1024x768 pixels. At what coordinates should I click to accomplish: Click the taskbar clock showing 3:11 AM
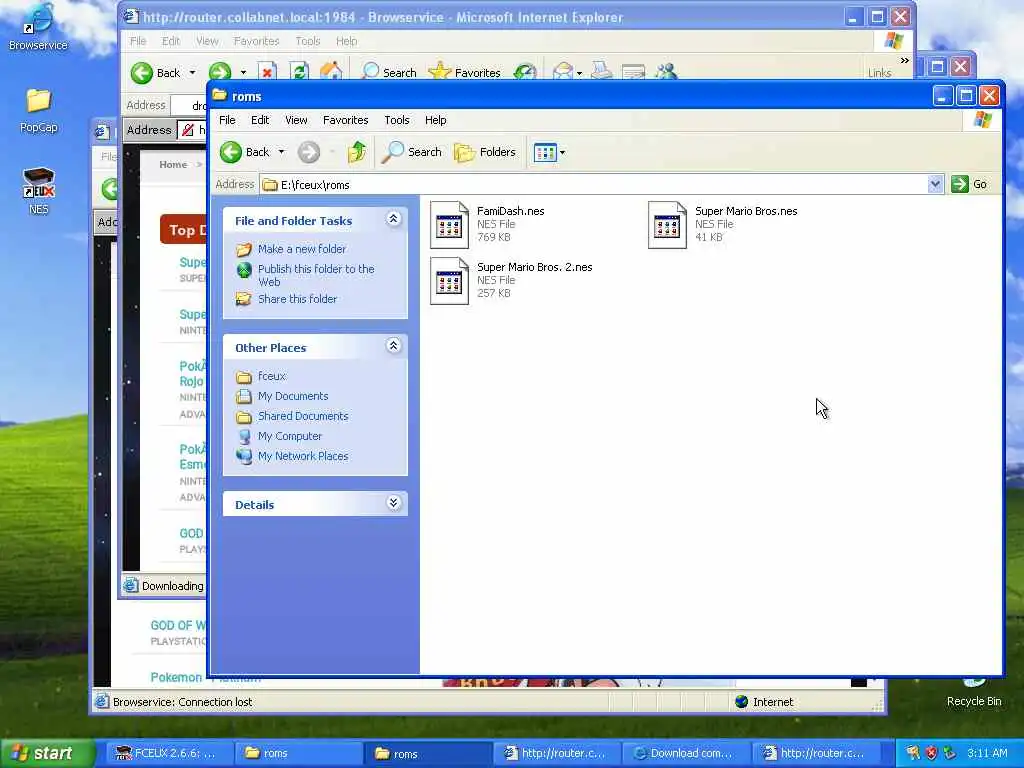click(987, 753)
